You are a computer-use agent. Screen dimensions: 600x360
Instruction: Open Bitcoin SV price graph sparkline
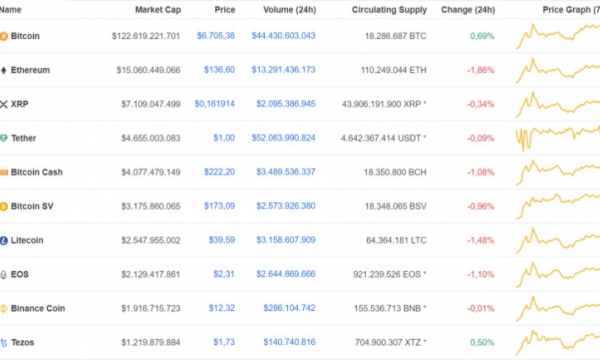(558, 206)
